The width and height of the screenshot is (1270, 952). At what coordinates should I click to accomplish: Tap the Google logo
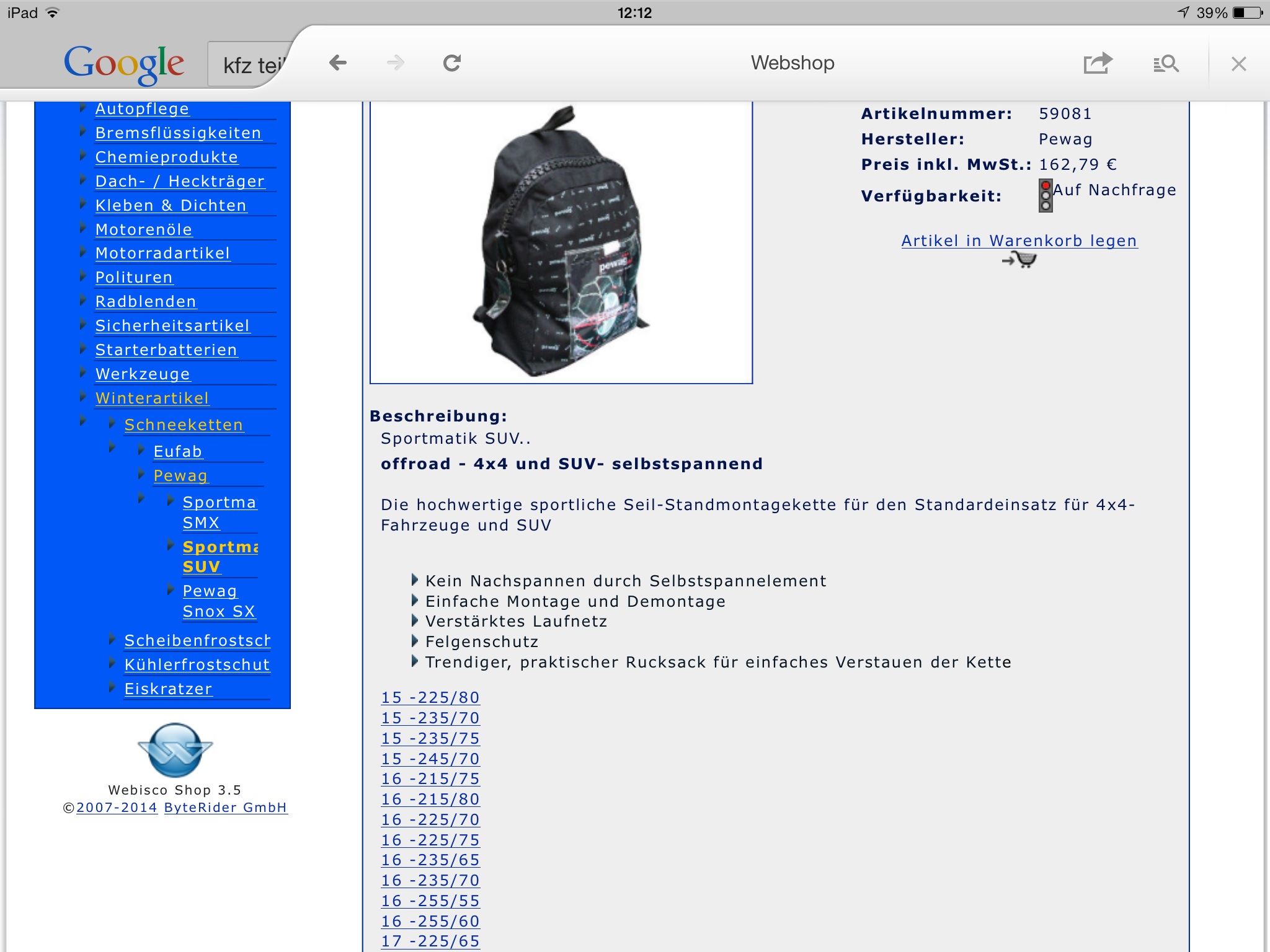point(124,64)
